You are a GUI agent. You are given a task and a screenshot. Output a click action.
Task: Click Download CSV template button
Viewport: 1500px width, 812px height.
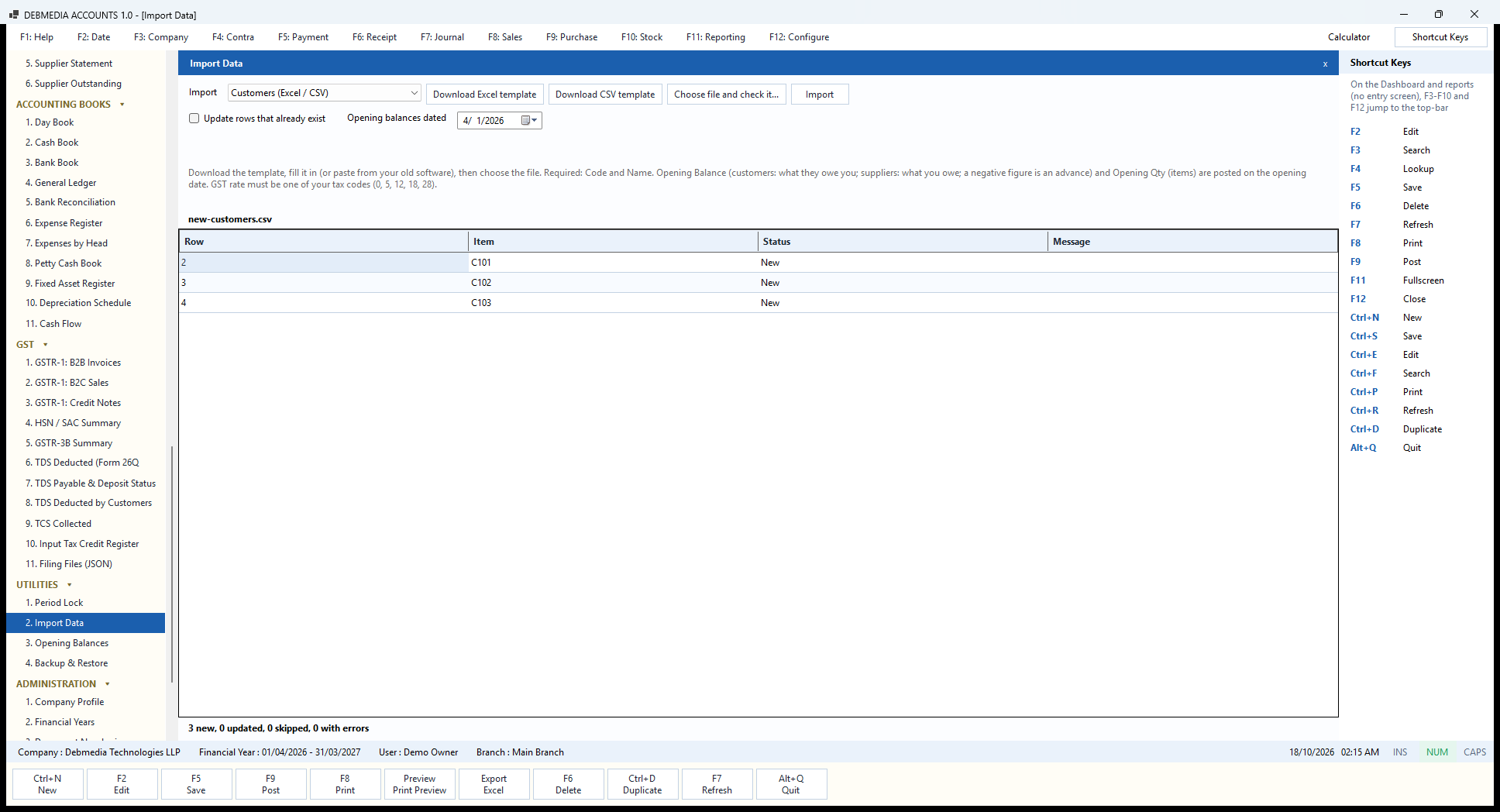tap(605, 95)
